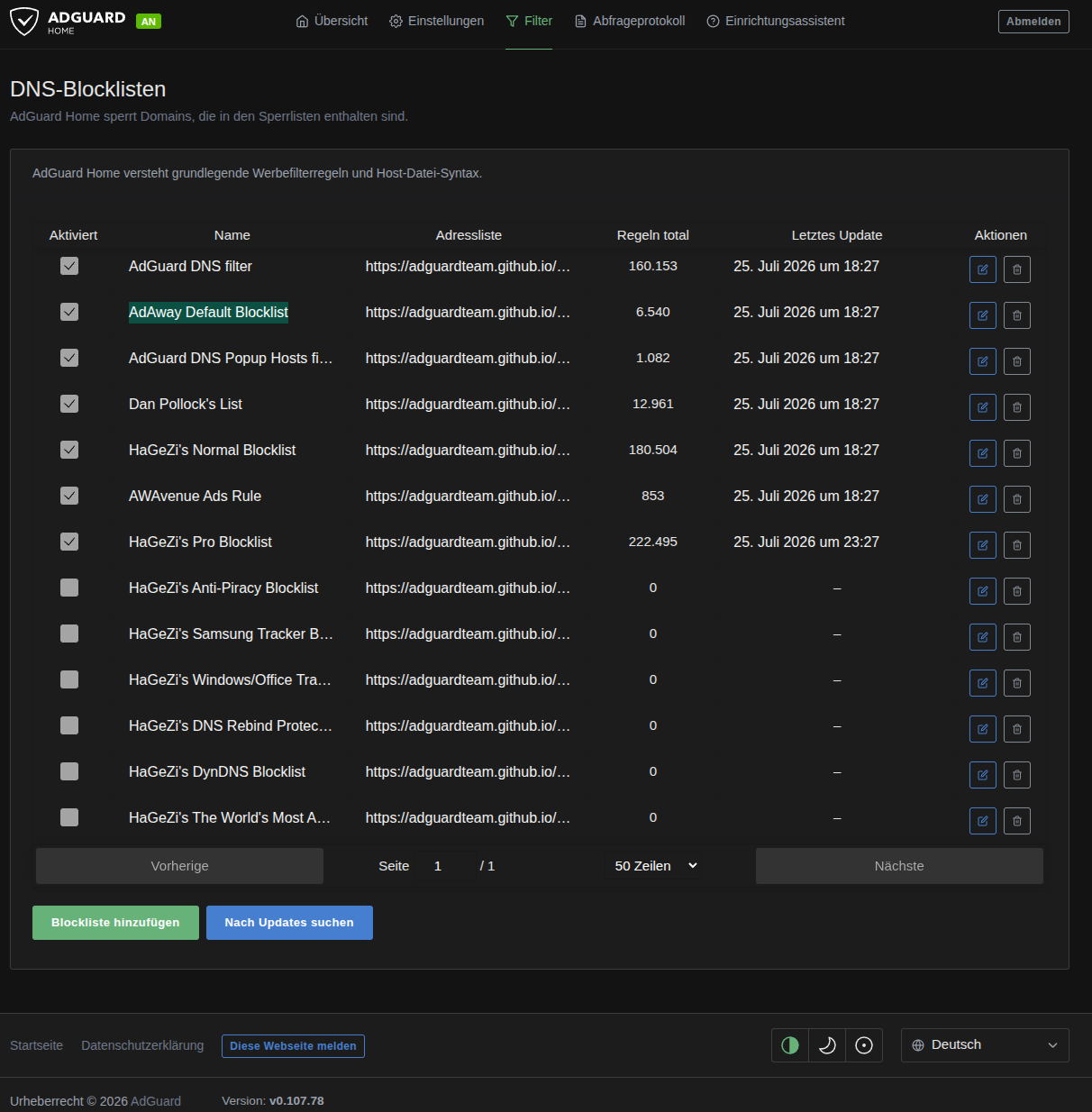Disable the AdGuard DNS filter checkbox
The image size is (1092, 1112).
pyautogui.click(x=69, y=266)
